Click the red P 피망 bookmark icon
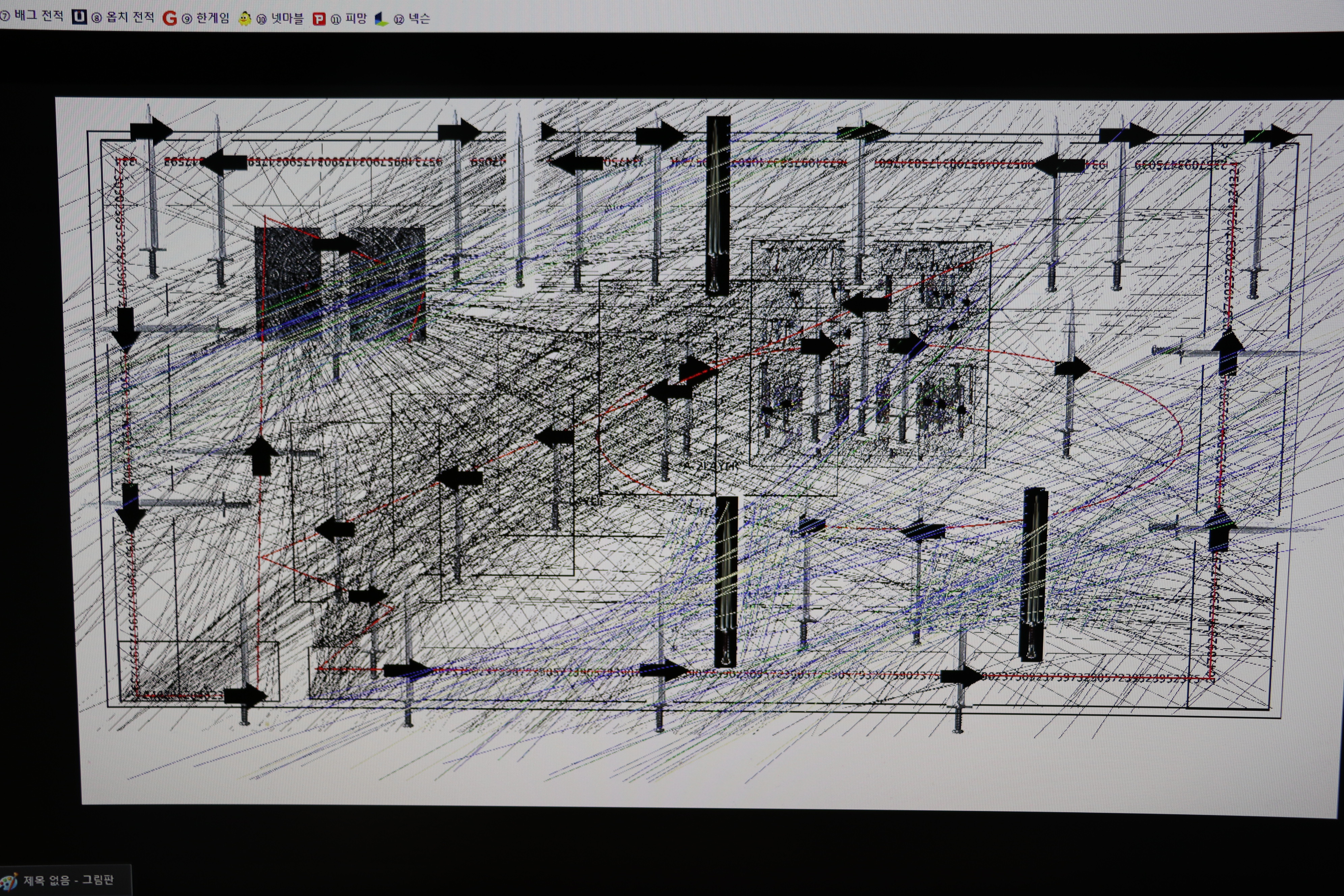Screen dimensions: 1344x896 [x=319, y=20]
